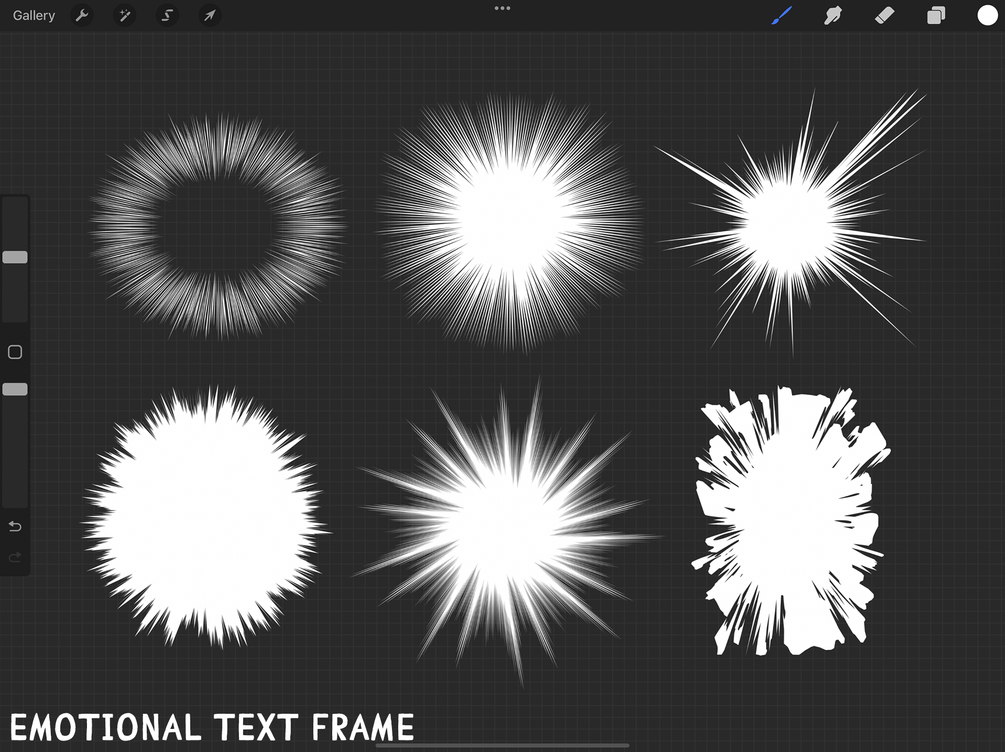Activate the Selection S-shaped tool
The image size is (1005, 752).
(x=167, y=15)
